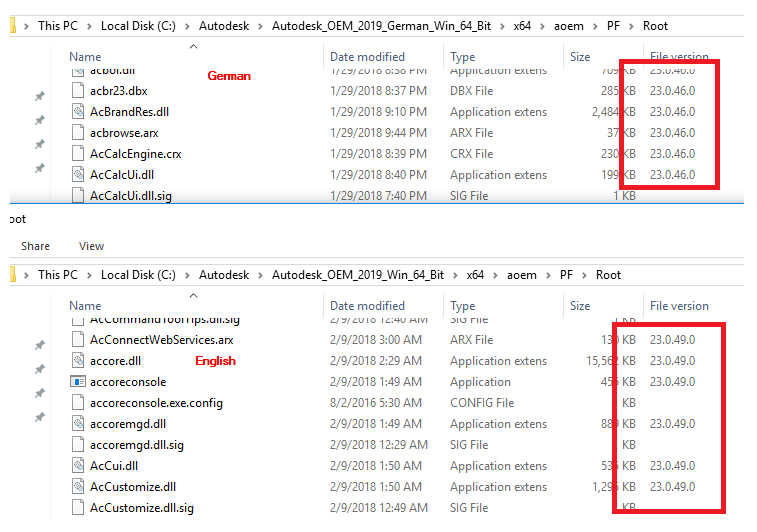Click the AcCustomize.dll file icon
The image size is (757, 532).
coord(78,487)
